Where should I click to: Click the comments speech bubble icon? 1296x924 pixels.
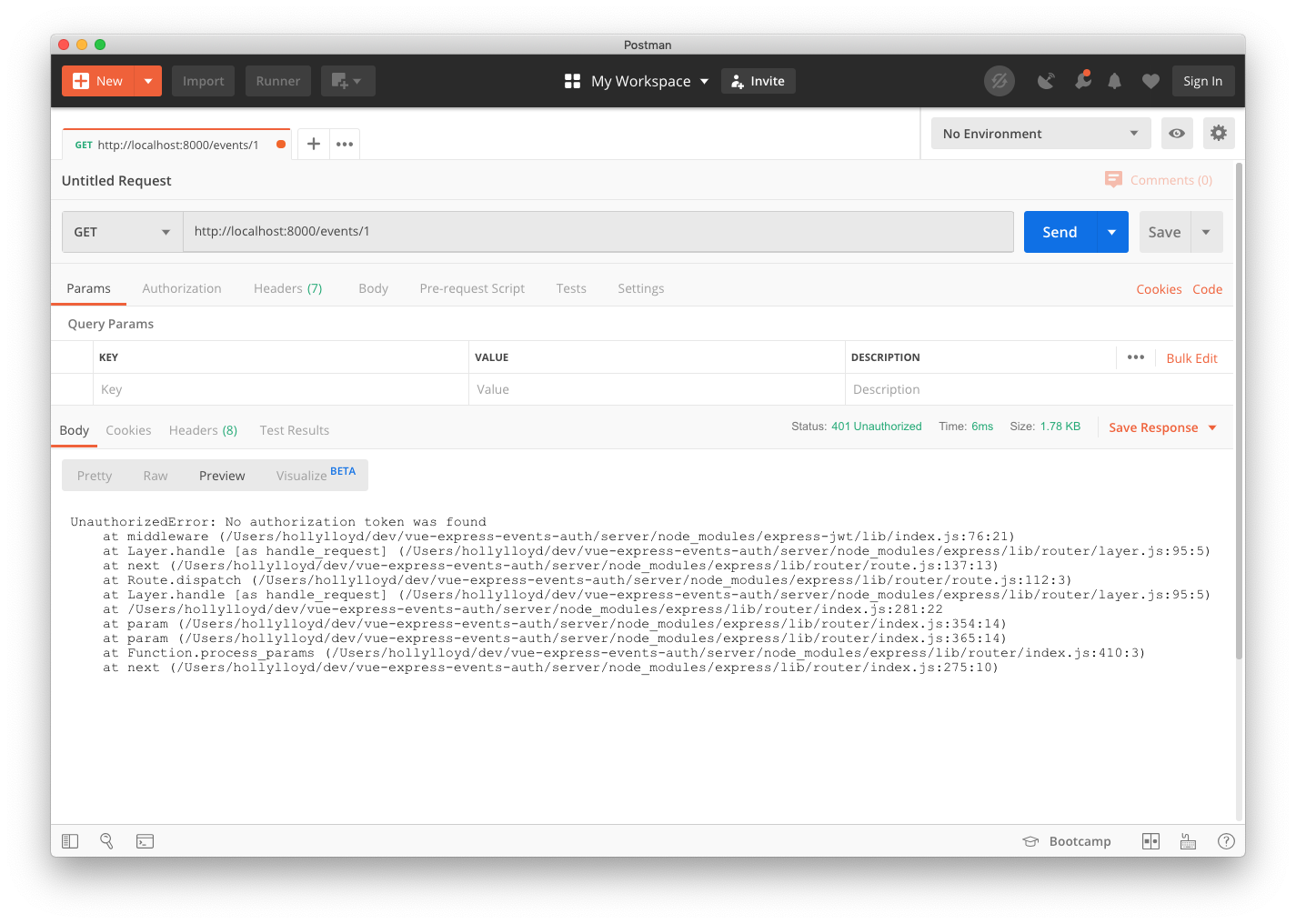pos(1113,179)
